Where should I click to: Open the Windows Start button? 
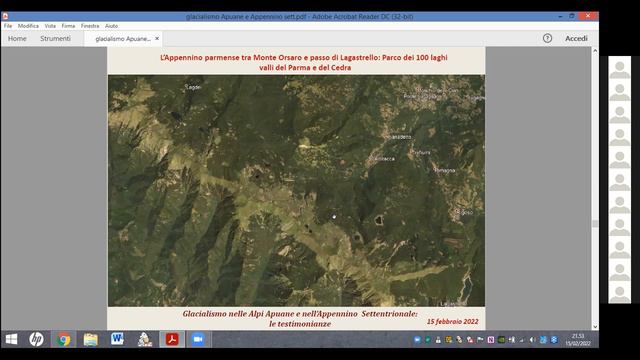[x=11, y=339]
